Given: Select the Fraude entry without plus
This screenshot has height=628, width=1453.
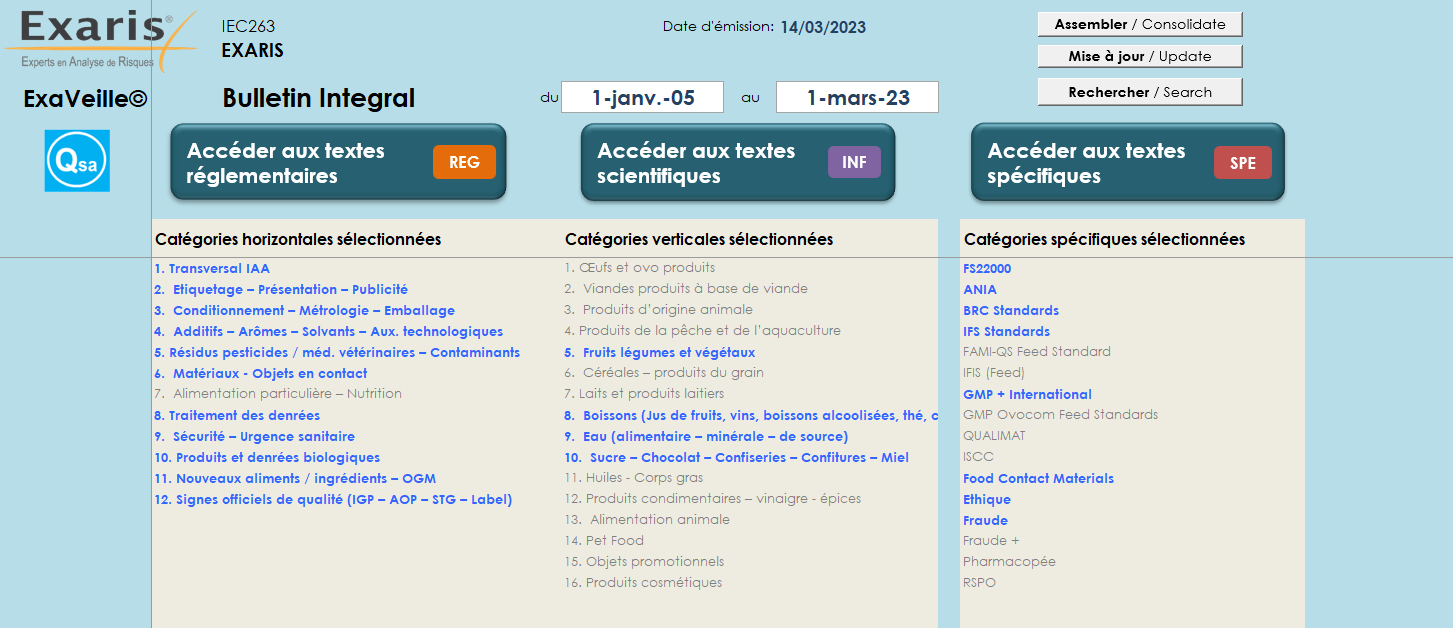Looking at the screenshot, I should (985, 520).
